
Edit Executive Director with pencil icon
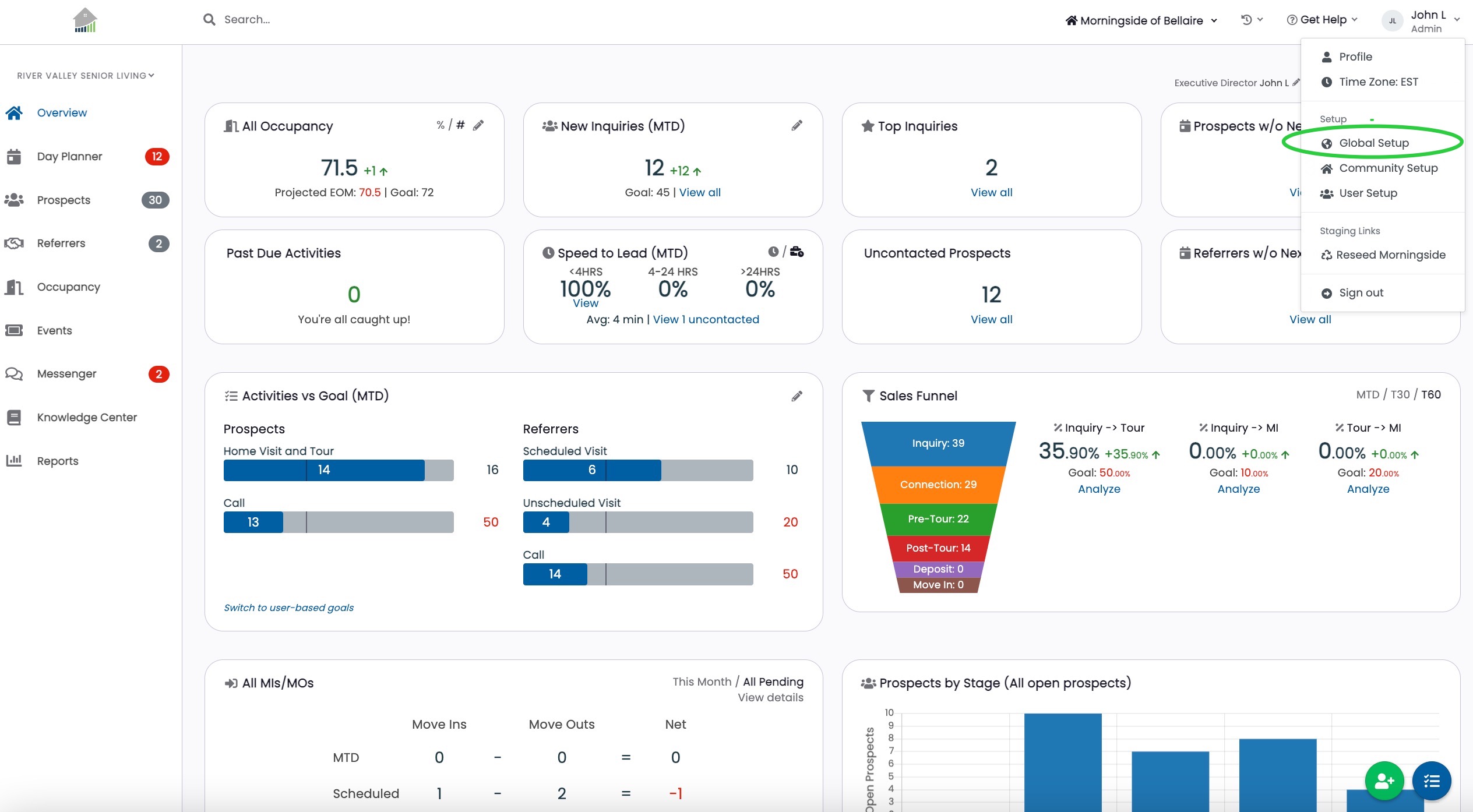point(1296,83)
